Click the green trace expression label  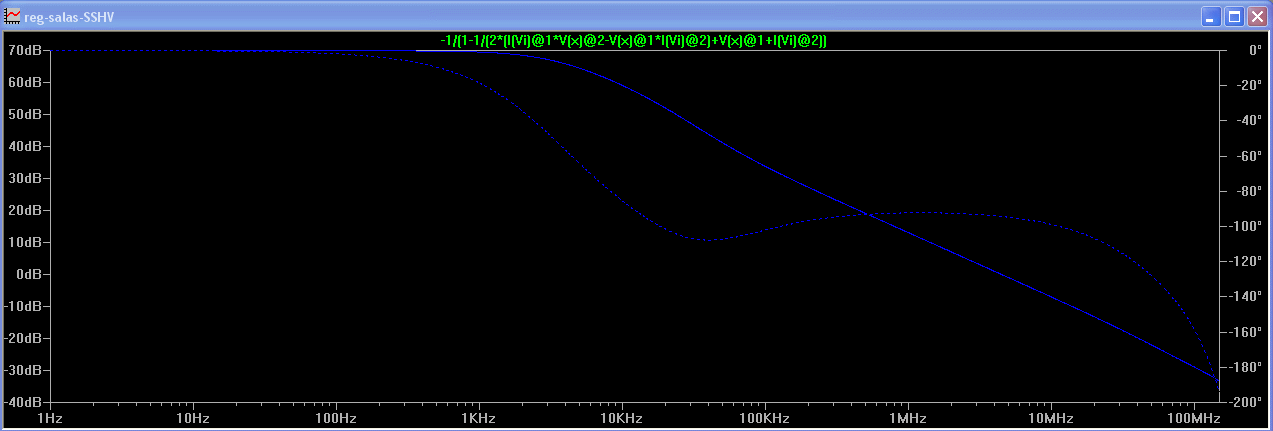634,40
